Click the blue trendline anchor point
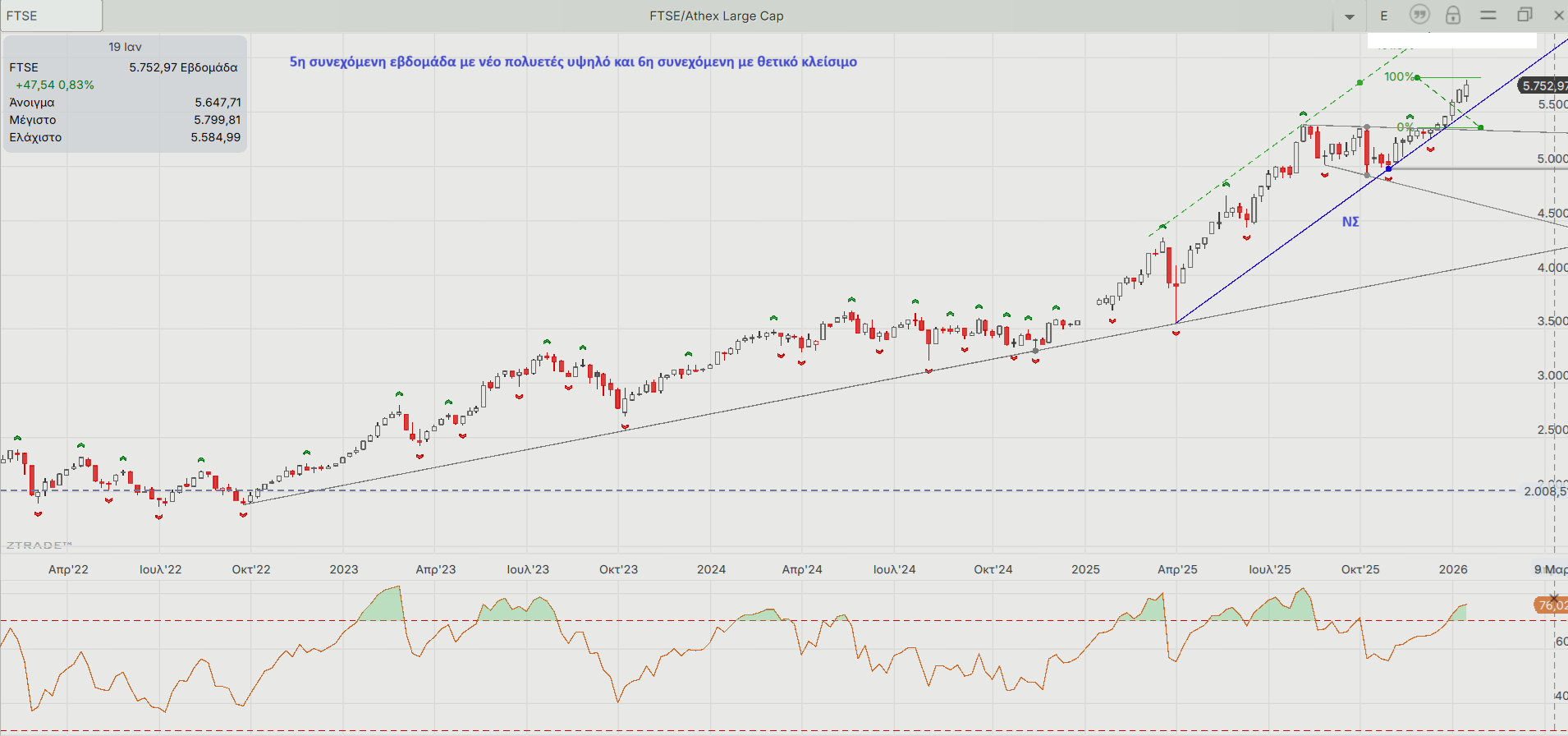The width and height of the screenshot is (1568, 736). pyautogui.click(x=1388, y=168)
